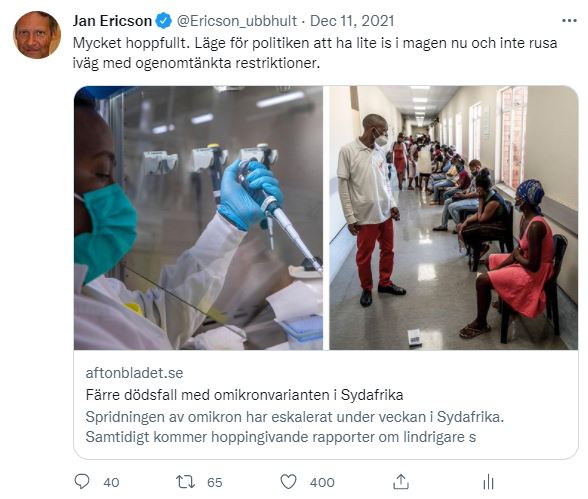Click the Jan Ericson display name
Image resolution: width=588 pixels, height=499 pixels.
pos(112,21)
